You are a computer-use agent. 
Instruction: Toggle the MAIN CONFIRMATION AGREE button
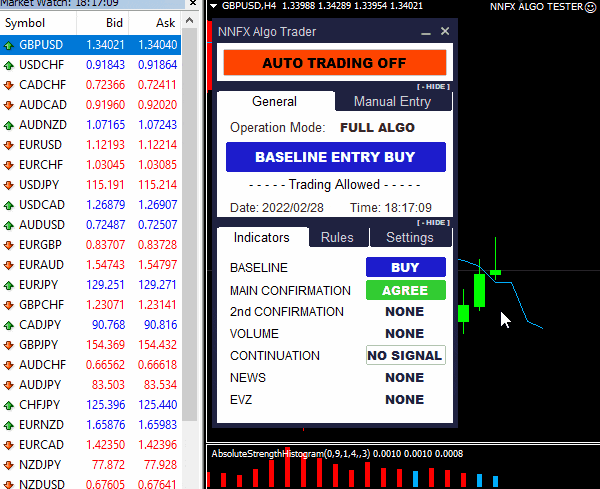click(x=406, y=290)
